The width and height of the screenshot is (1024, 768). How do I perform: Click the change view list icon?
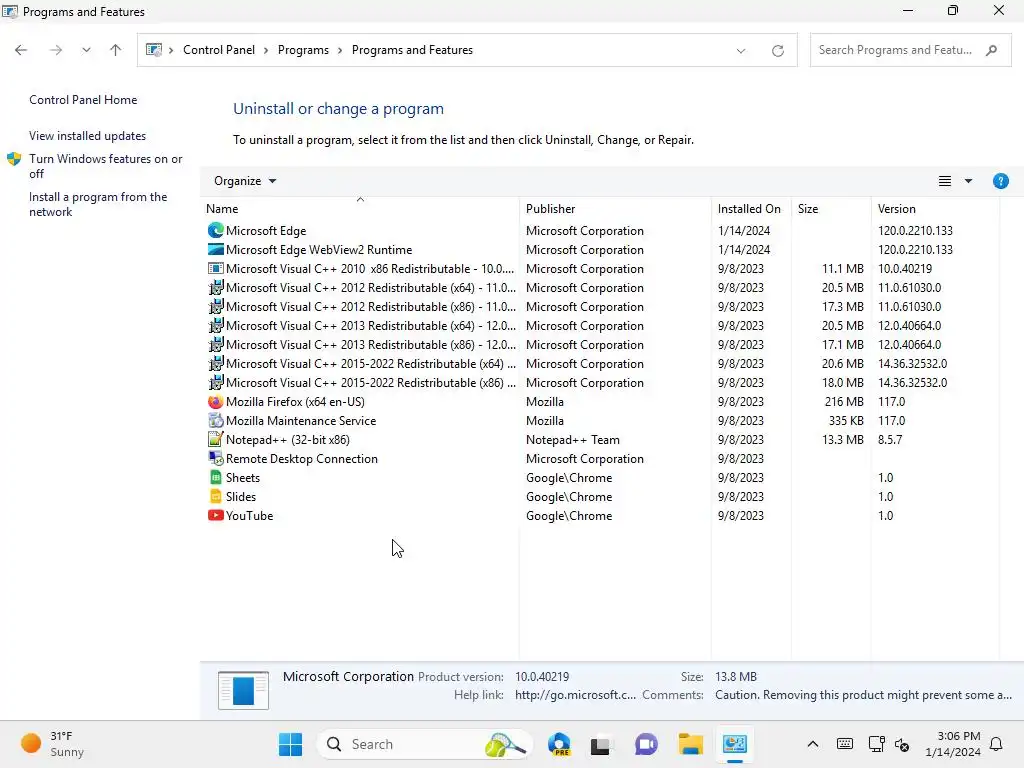(x=944, y=181)
